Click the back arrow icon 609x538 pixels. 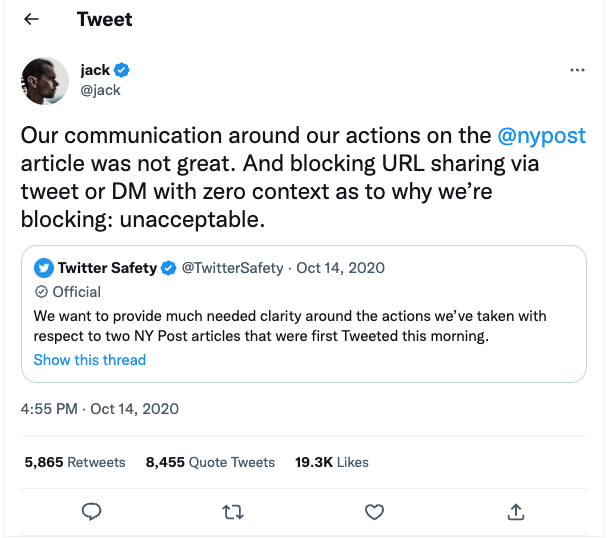point(31,19)
